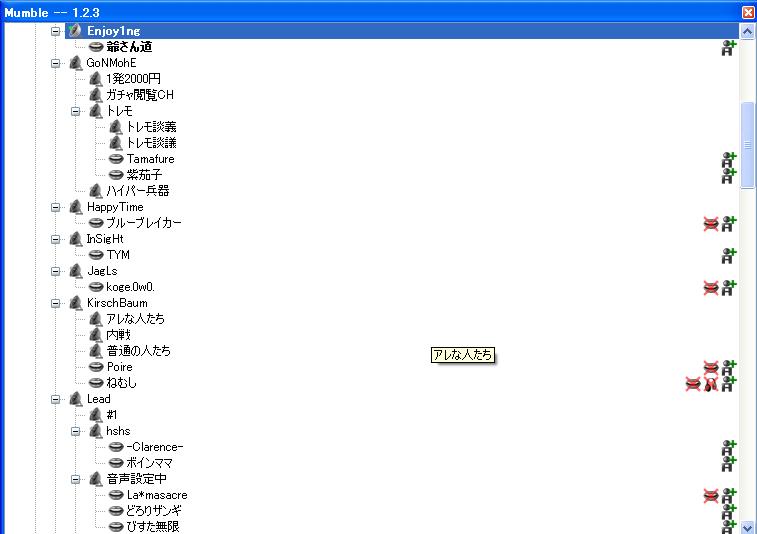Click the authenticated icon beside -Clarence-
The height and width of the screenshot is (534, 757).
[x=729, y=447]
